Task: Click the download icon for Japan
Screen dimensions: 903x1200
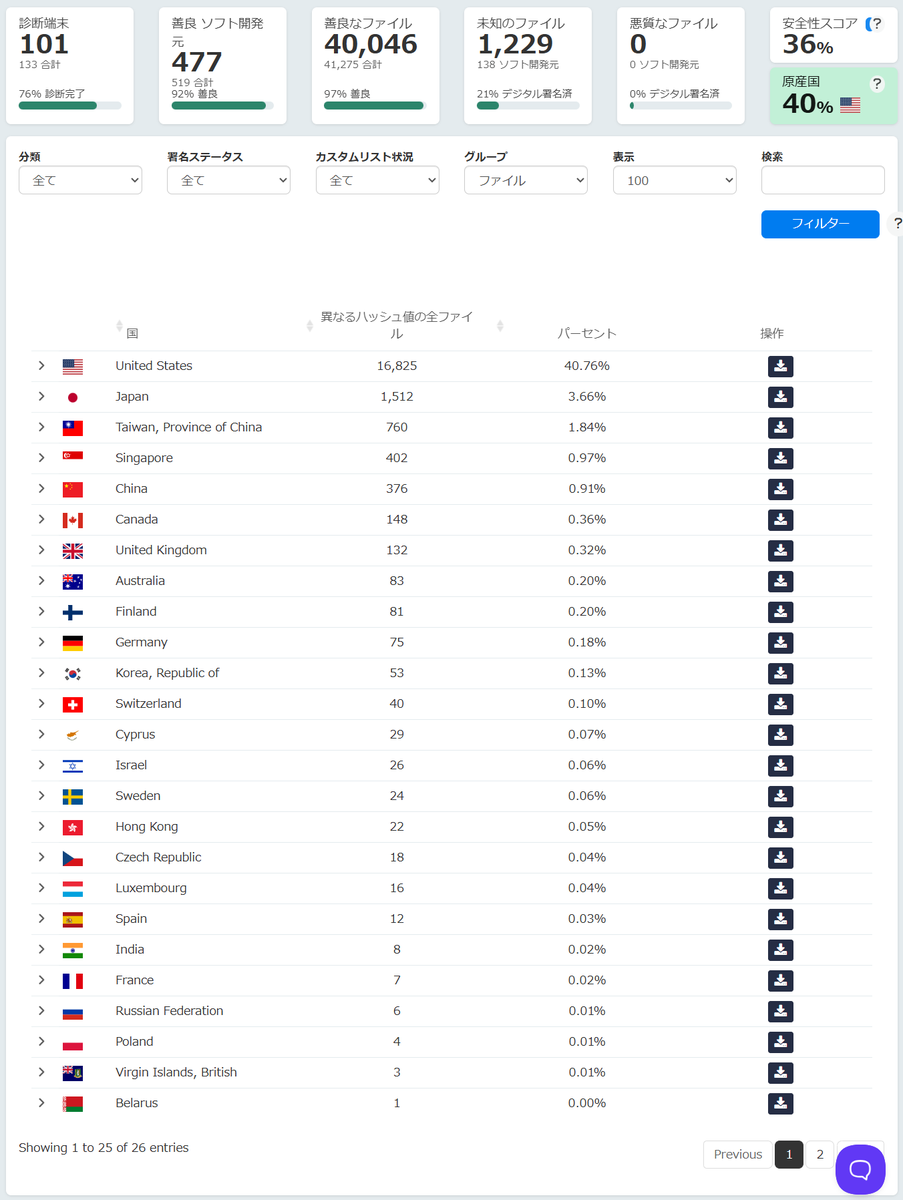Action: coord(780,397)
